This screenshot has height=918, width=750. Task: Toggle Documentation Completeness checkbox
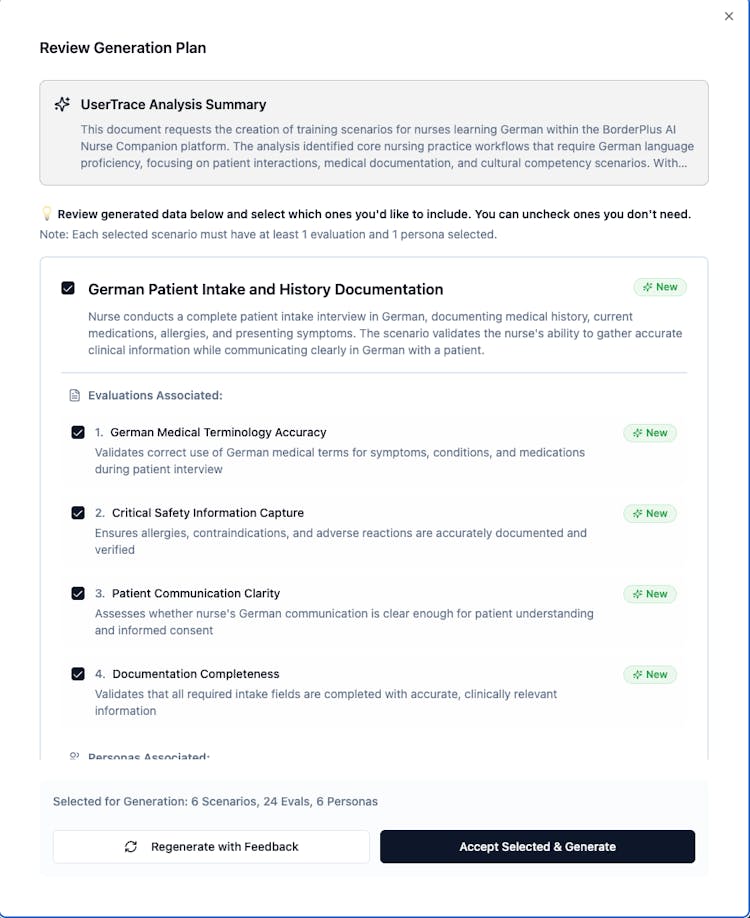click(x=78, y=674)
